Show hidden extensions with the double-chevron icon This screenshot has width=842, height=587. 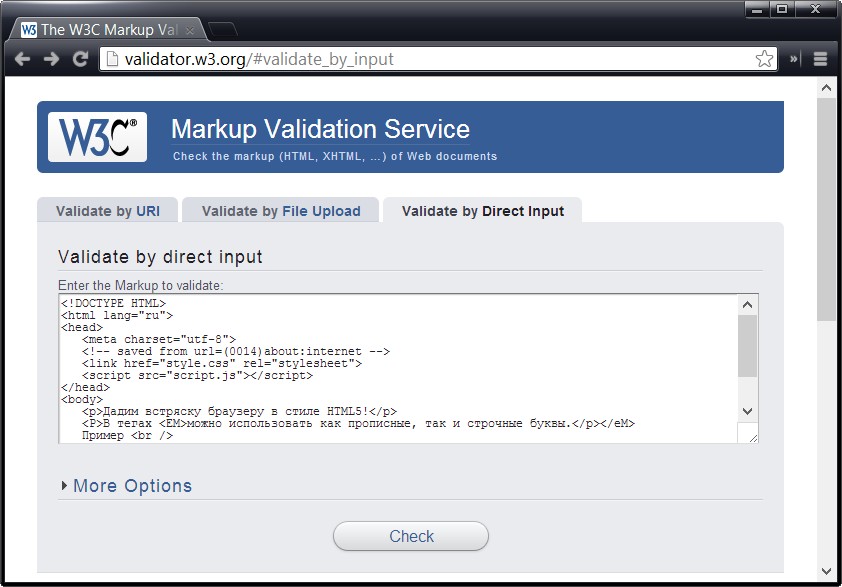tap(794, 59)
